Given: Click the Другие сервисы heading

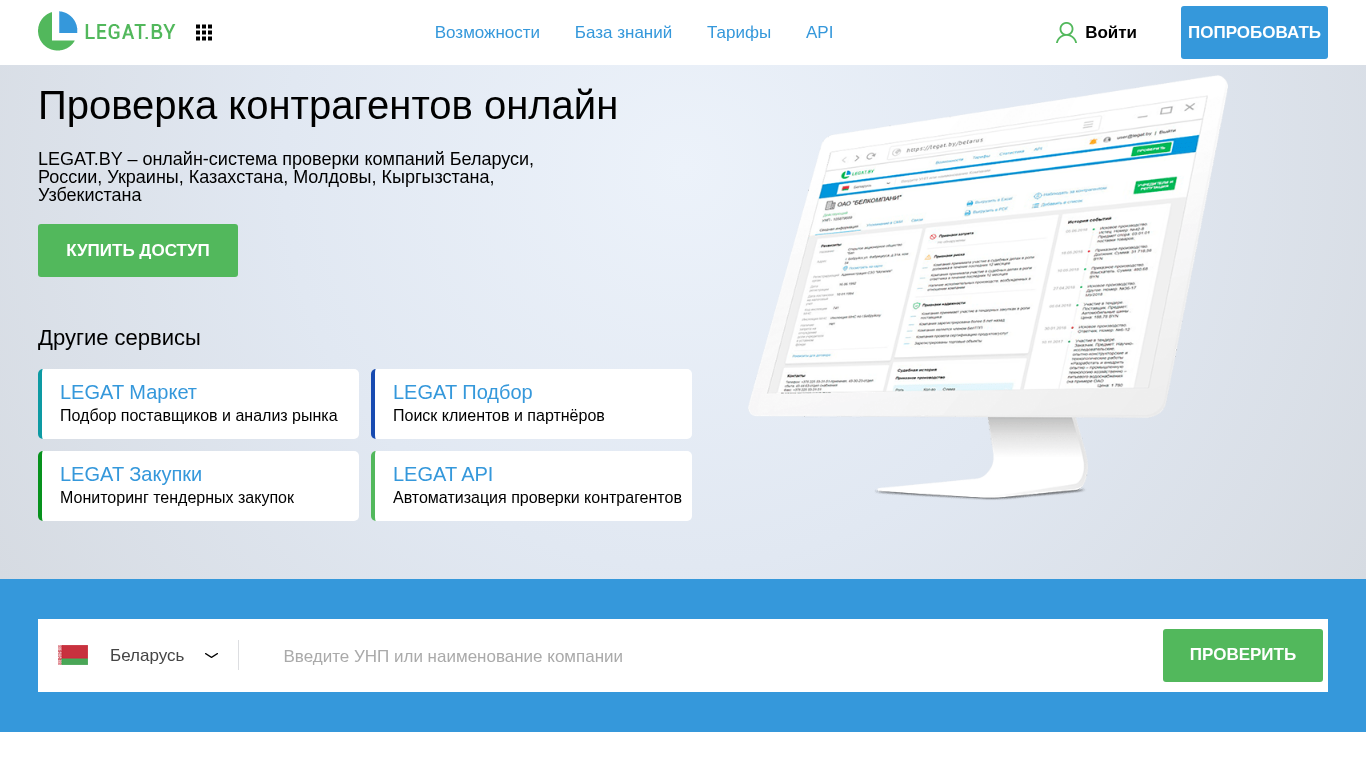Looking at the screenshot, I should tap(119, 338).
